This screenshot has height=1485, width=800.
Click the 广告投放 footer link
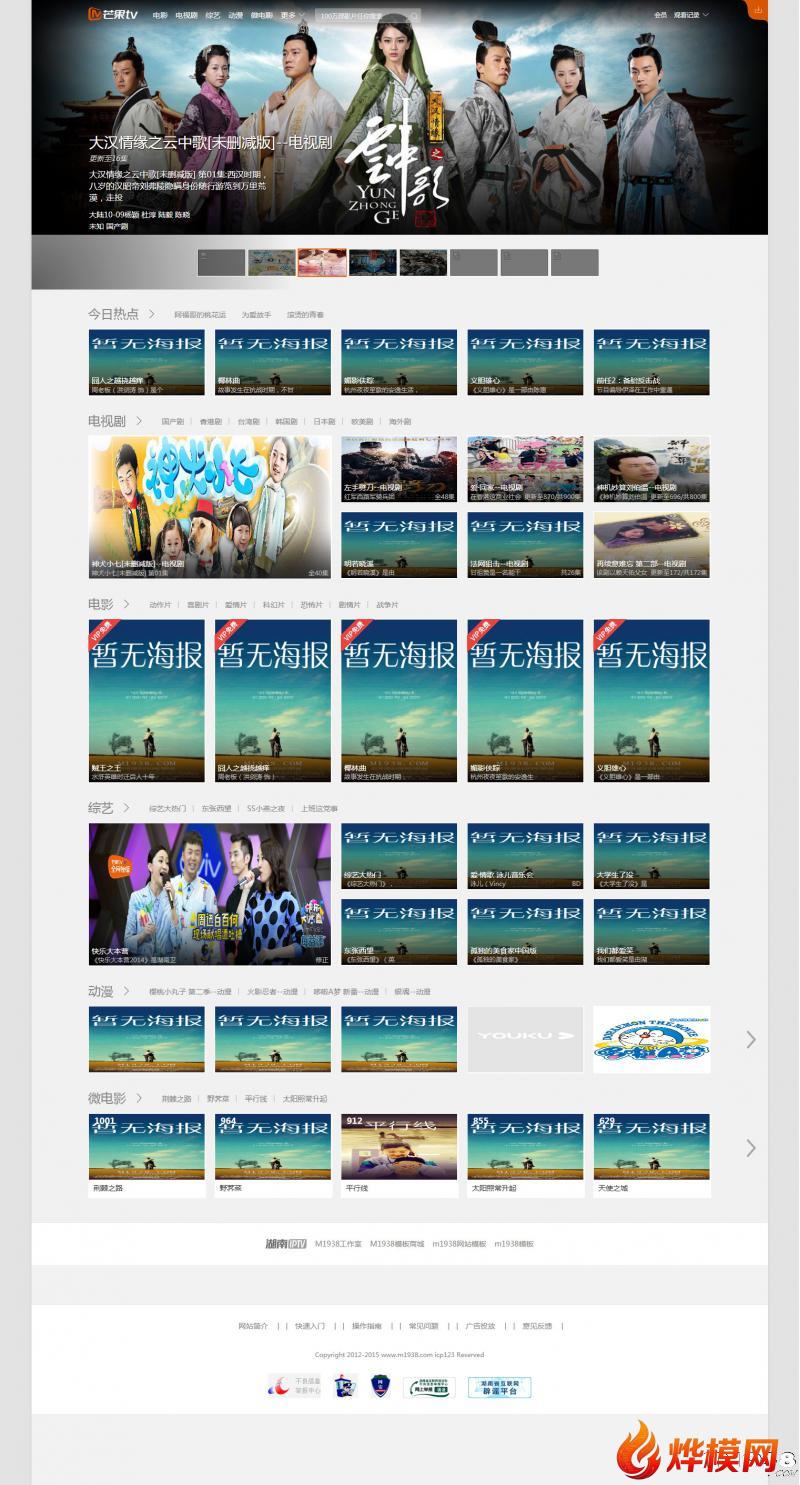[480, 1326]
